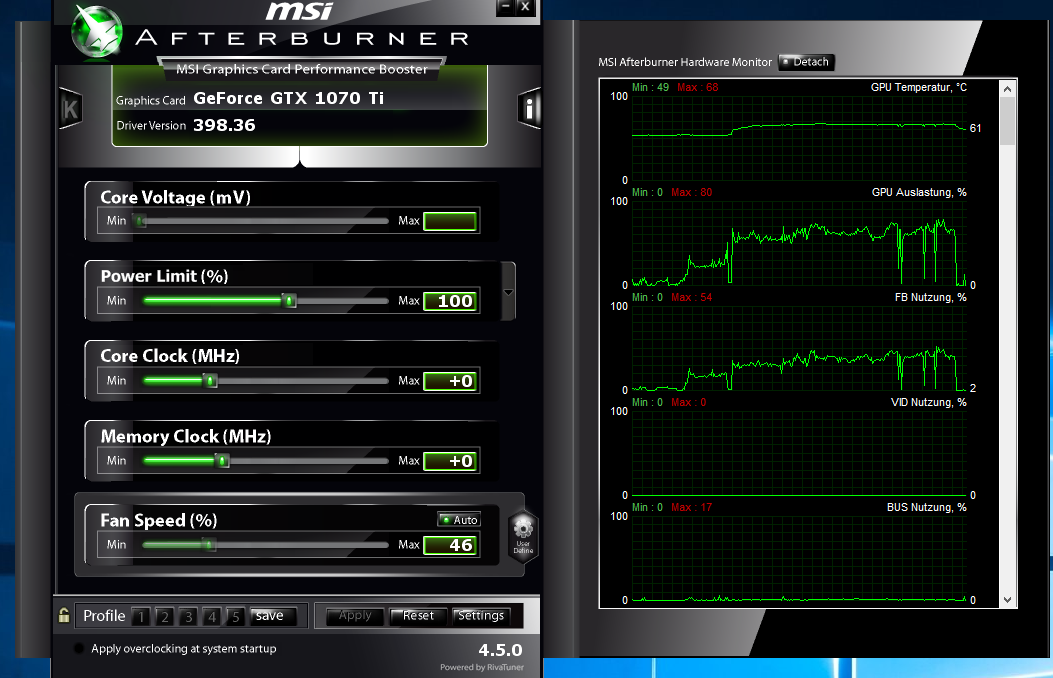The height and width of the screenshot is (678, 1053).
Task: Select profile slot 5
Action: tap(236, 616)
